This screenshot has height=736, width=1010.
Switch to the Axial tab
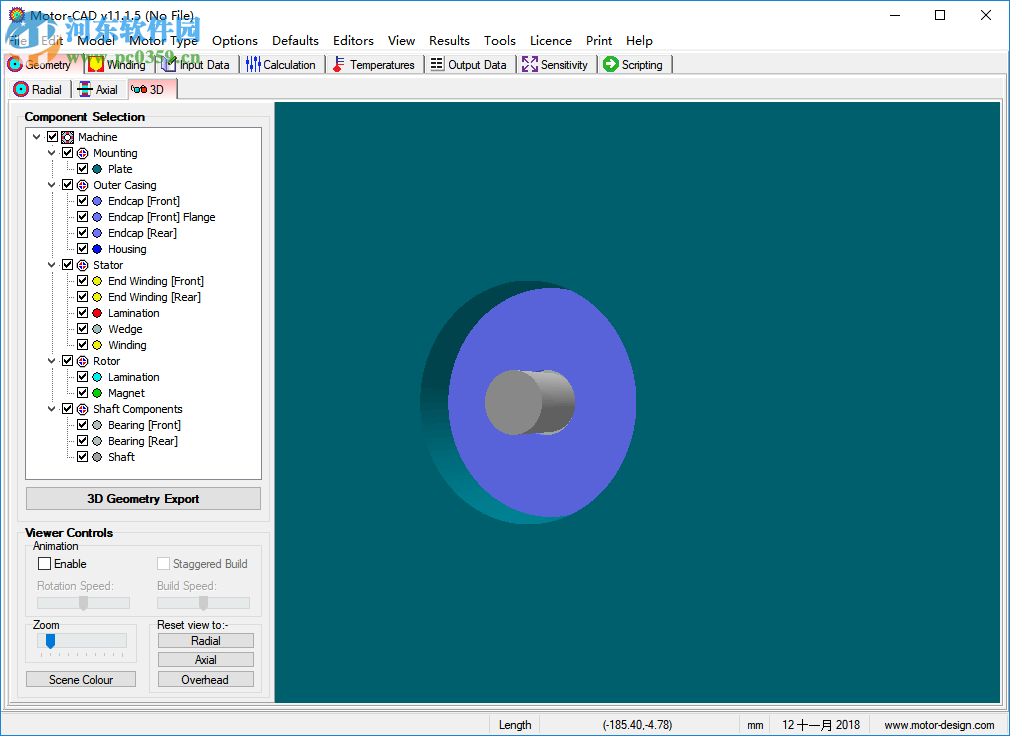click(x=98, y=90)
